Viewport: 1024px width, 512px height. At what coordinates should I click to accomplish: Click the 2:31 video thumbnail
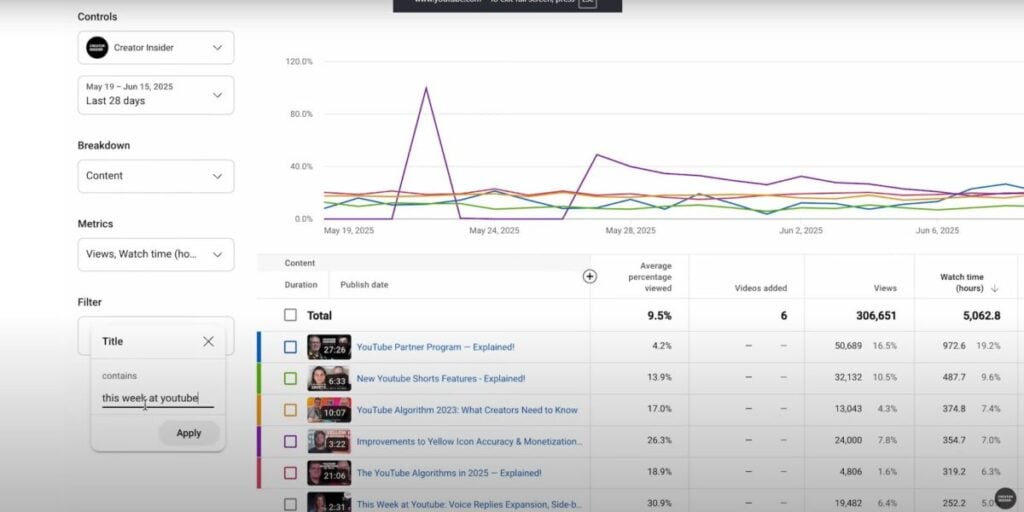329,502
